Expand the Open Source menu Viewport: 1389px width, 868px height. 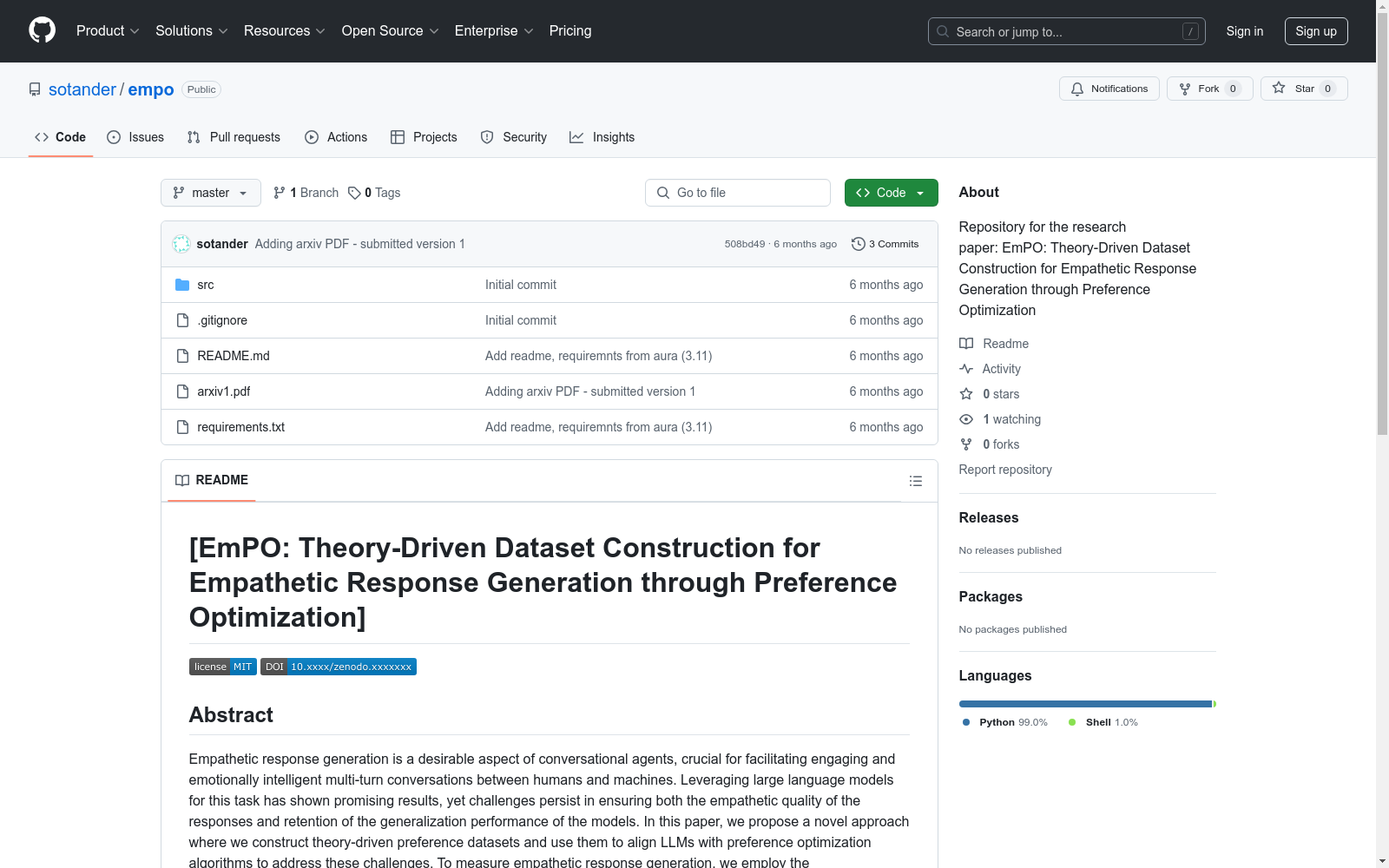click(391, 31)
